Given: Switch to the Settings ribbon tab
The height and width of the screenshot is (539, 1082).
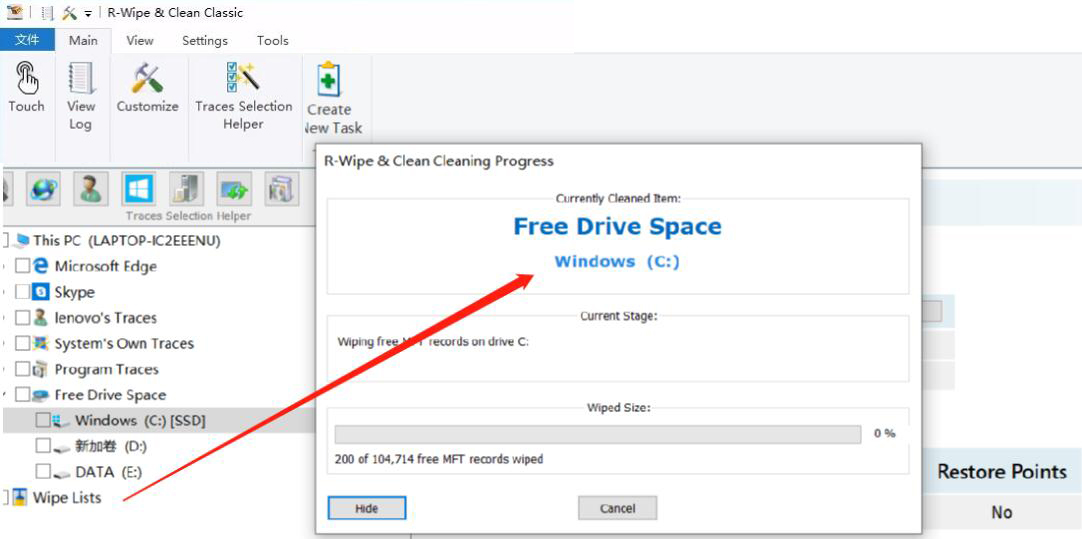Looking at the screenshot, I should point(205,41).
